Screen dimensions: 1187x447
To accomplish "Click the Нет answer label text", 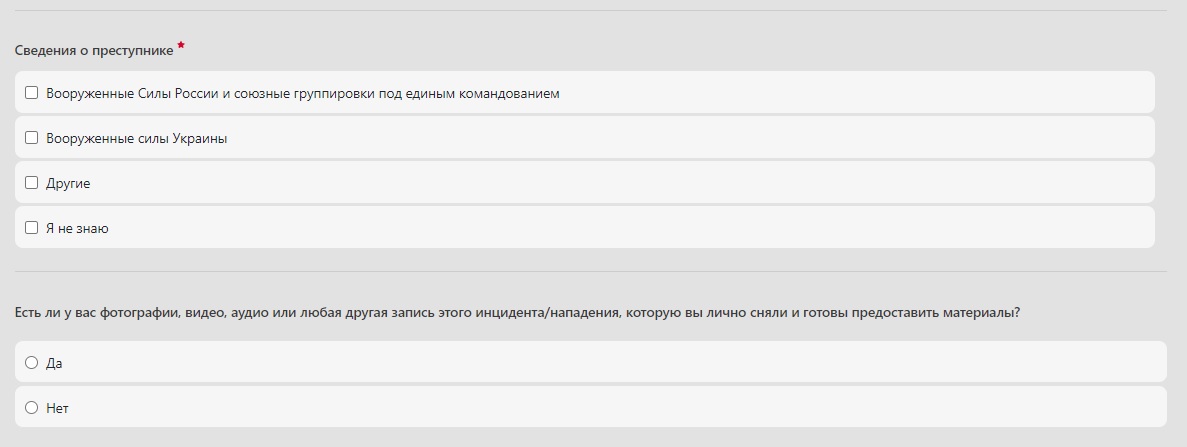I will (x=57, y=408).
